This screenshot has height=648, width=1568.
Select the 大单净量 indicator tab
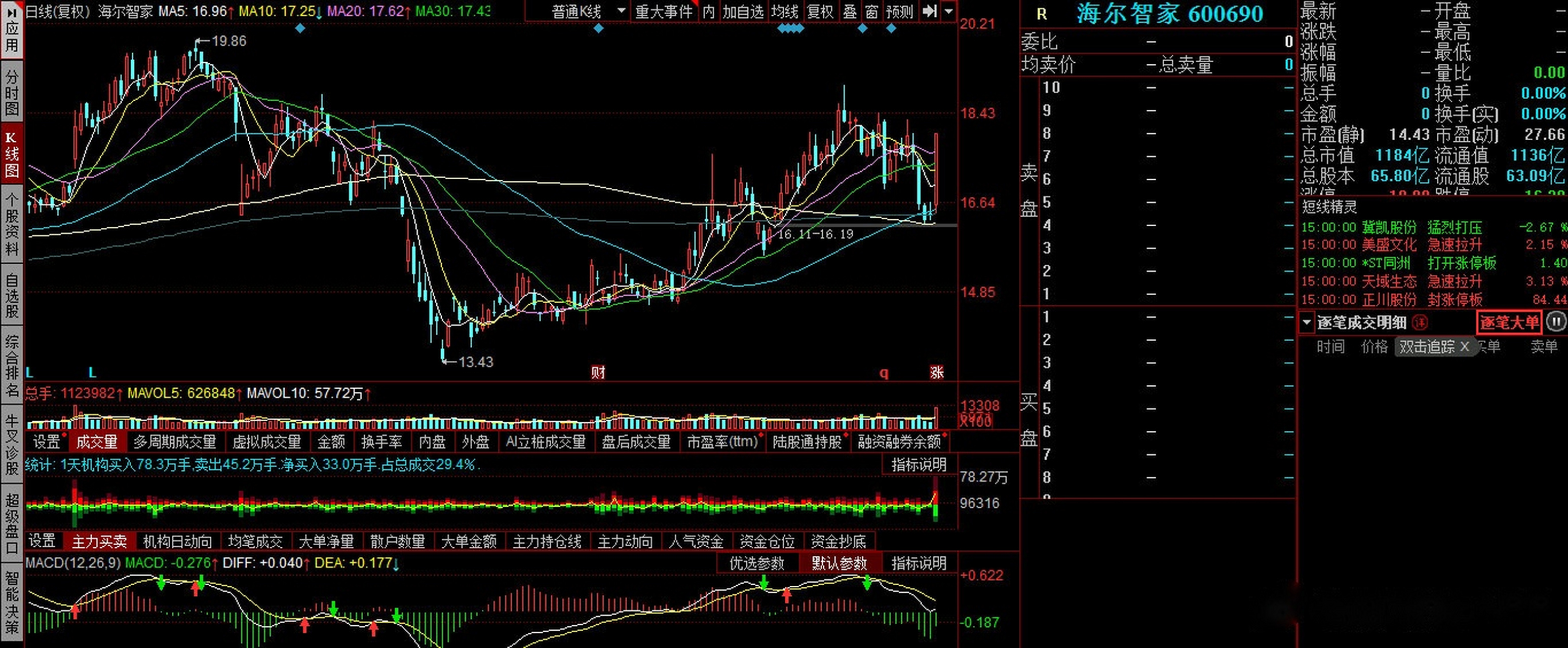point(326,541)
